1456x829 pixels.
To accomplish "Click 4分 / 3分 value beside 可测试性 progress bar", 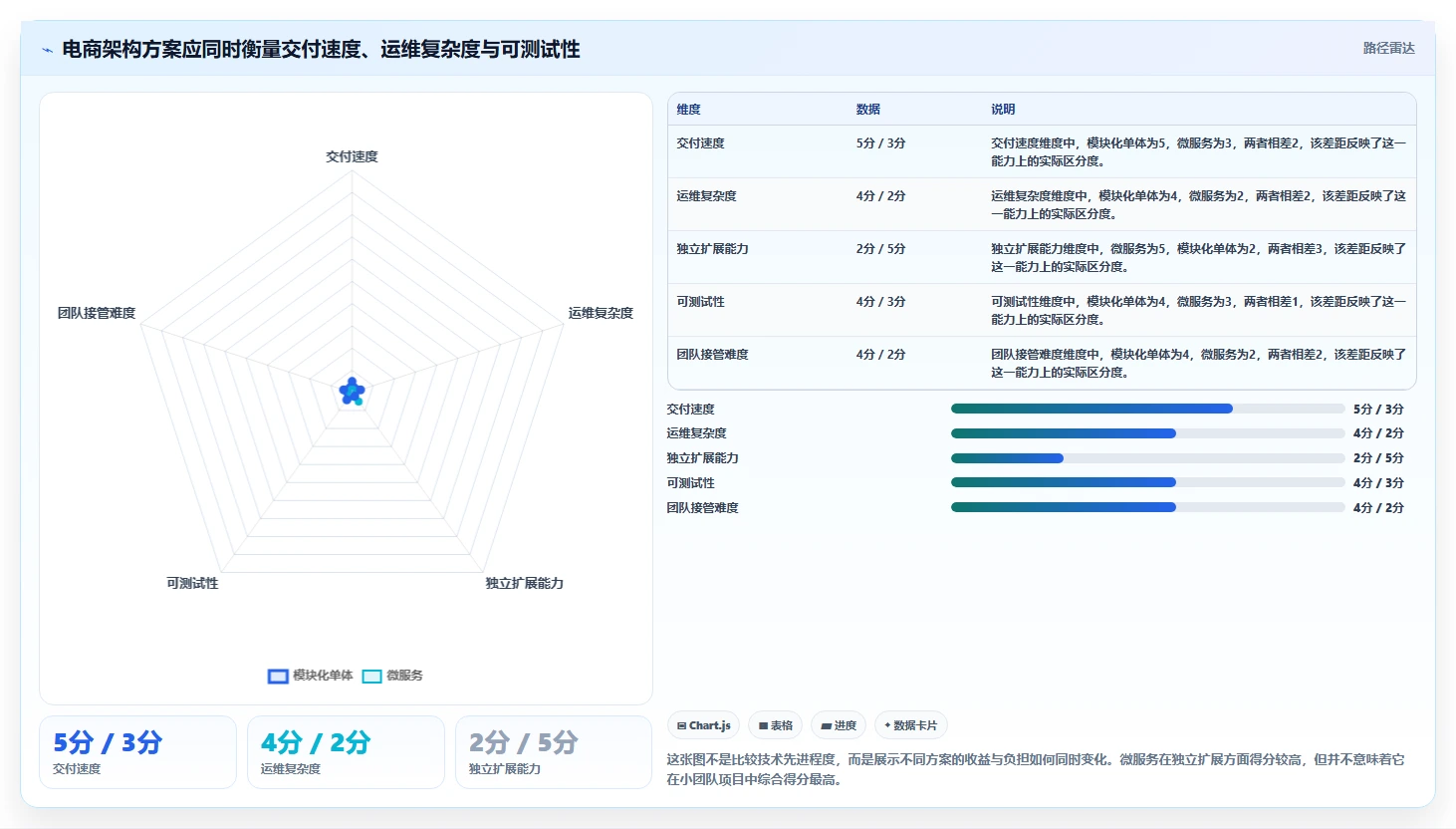I will pyautogui.click(x=1378, y=483).
